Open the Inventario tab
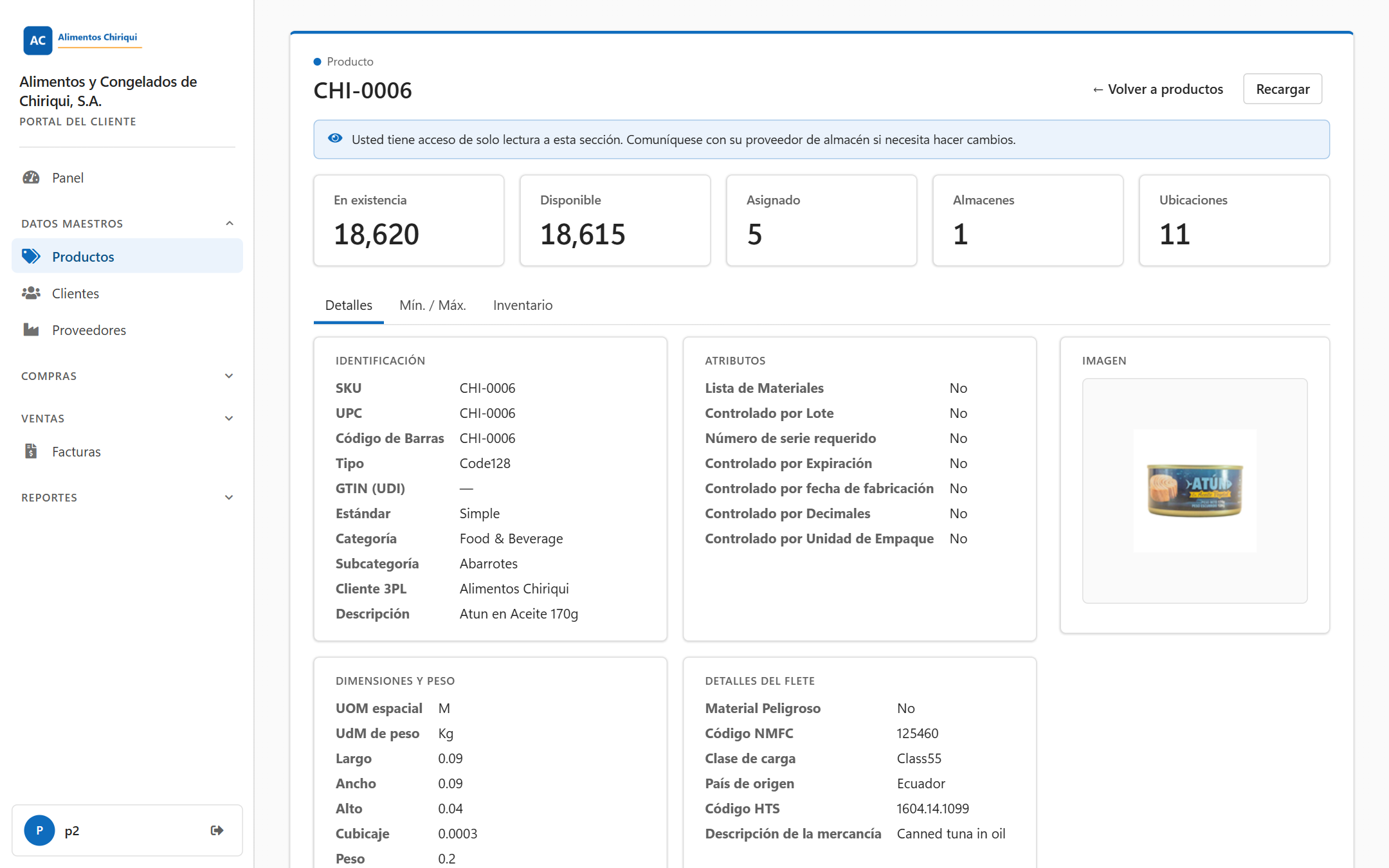 click(523, 305)
